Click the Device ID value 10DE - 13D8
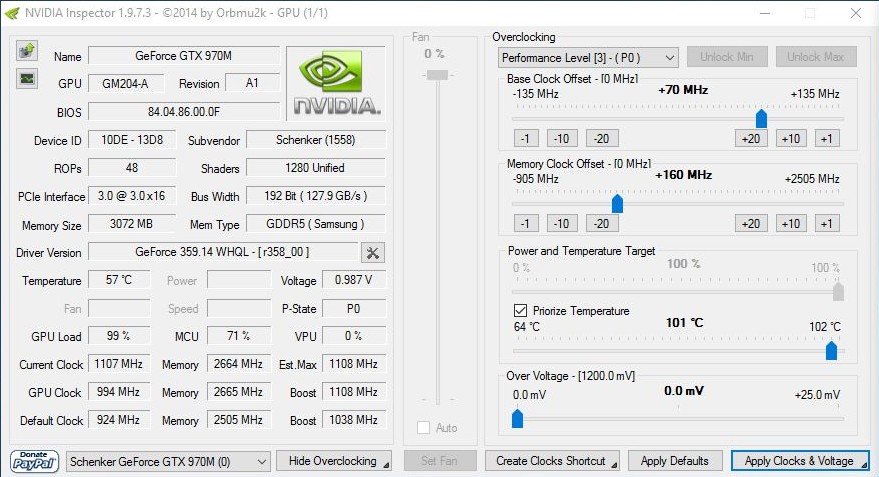Image resolution: width=879 pixels, height=477 pixels. 132,140
